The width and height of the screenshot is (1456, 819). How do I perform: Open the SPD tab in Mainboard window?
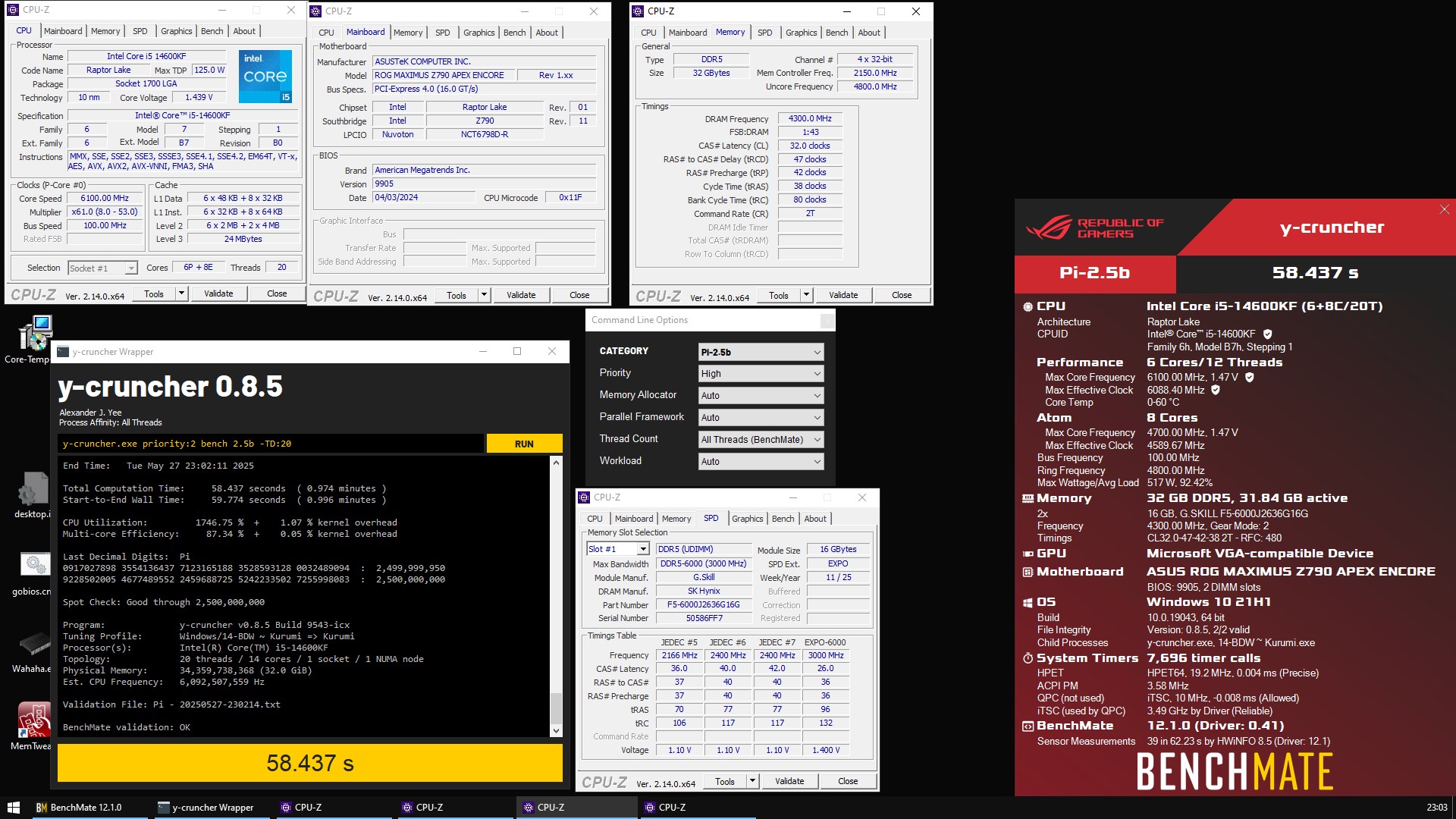point(443,33)
